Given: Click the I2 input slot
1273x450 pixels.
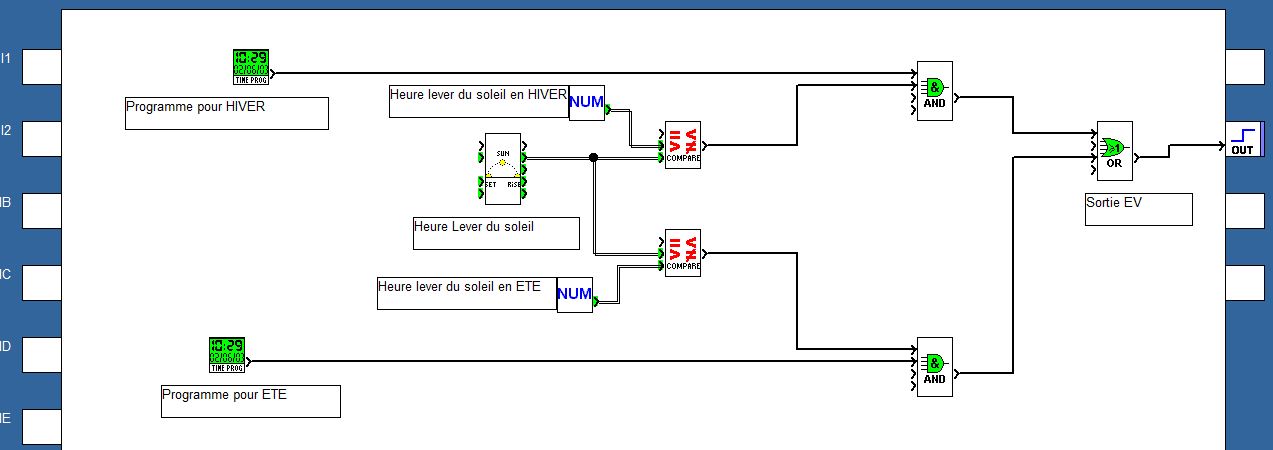Looking at the screenshot, I should coord(42,138).
